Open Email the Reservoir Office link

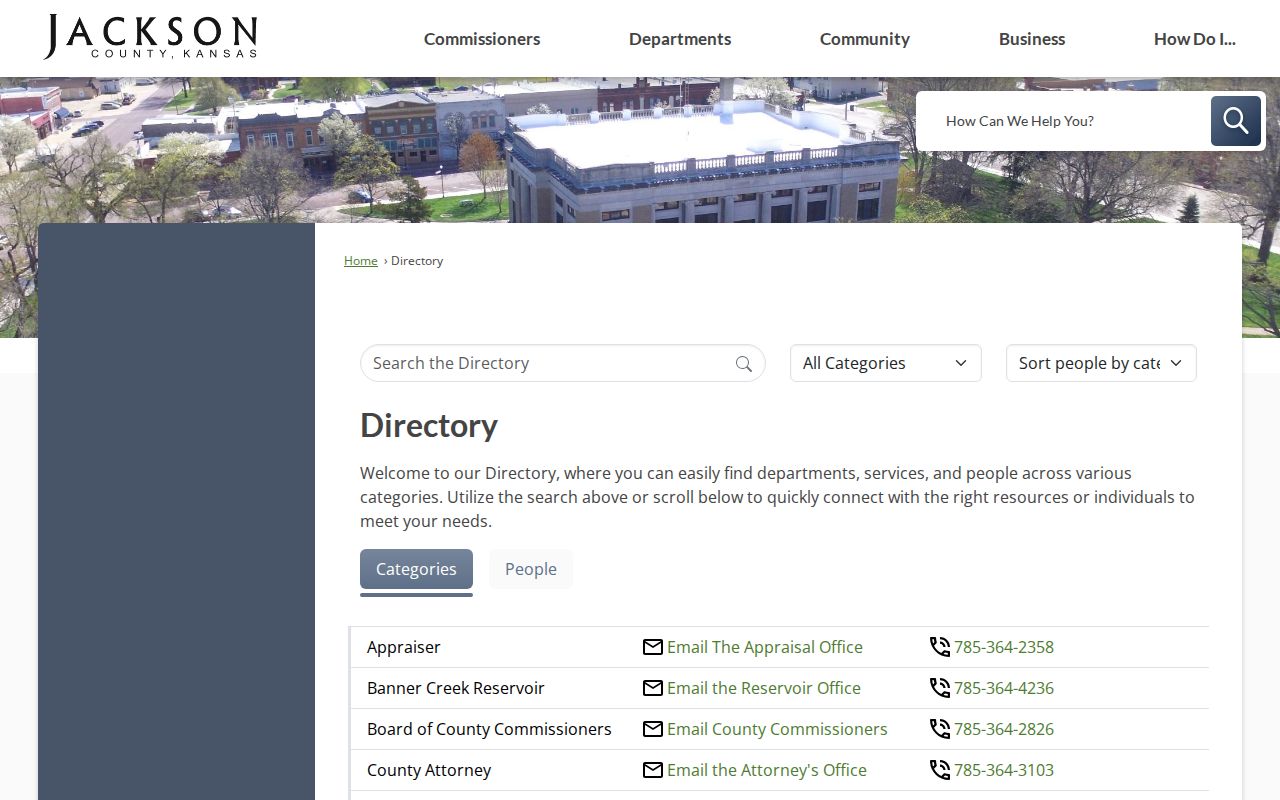(764, 688)
